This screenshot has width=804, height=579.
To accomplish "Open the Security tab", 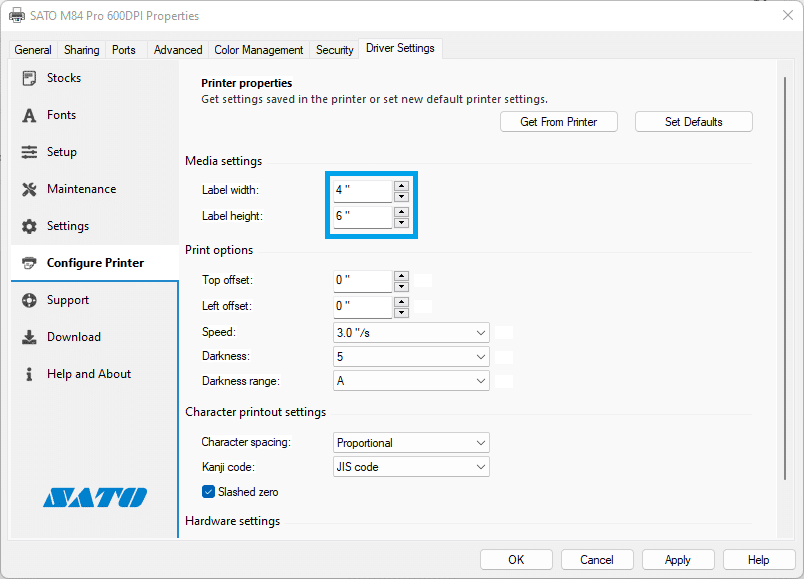I will pos(334,50).
